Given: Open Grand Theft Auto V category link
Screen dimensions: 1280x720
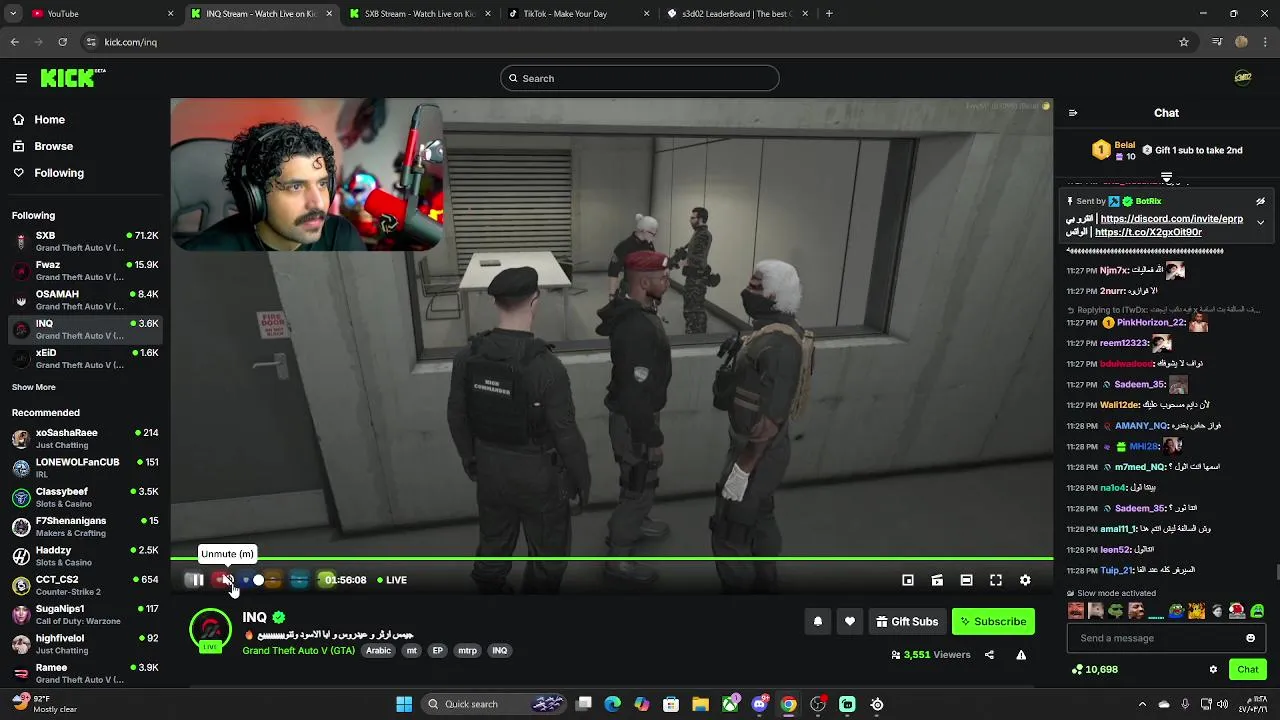Looking at the screenshot, I should pos(298,650).
